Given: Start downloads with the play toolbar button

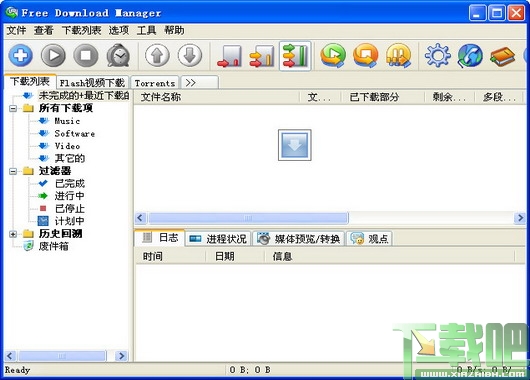Looking at the screenshot, I should tap(53, 55).
